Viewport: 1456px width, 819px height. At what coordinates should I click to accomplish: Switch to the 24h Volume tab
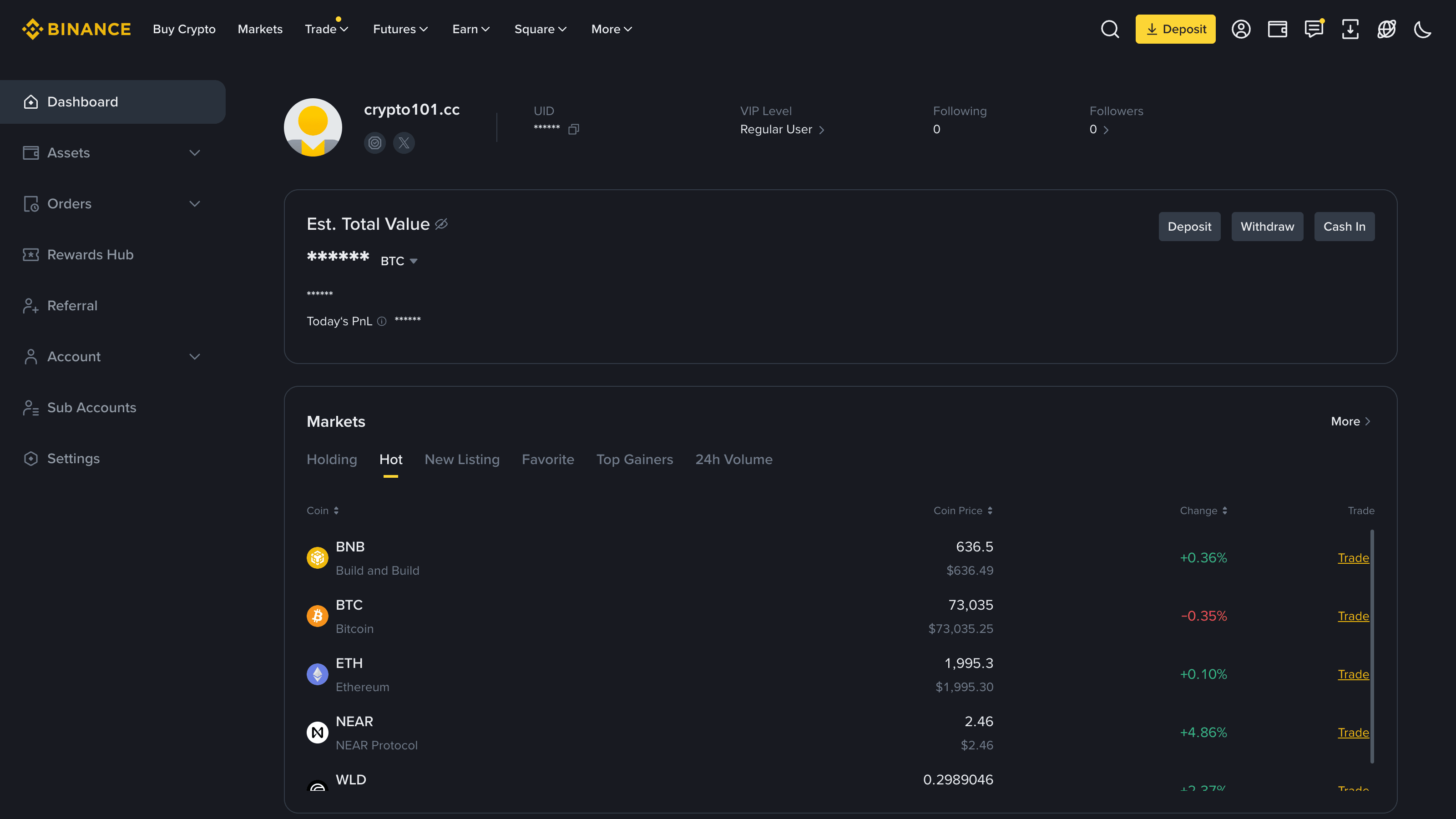pyautogui.click(x=733, y=460)
